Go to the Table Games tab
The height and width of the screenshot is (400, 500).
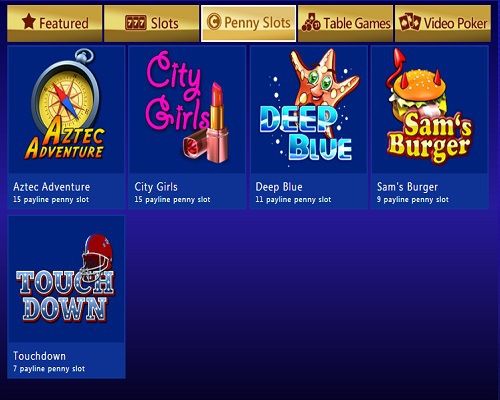tap(345, 23)
